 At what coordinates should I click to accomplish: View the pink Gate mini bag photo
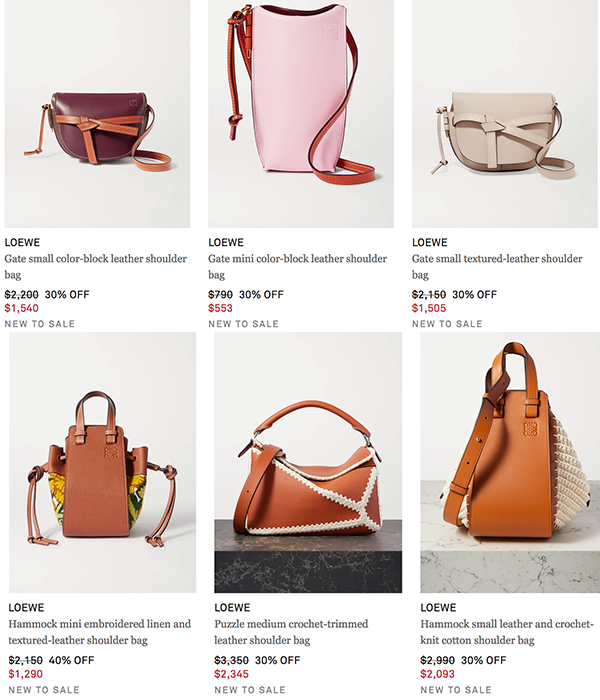(x=301, y=114)
